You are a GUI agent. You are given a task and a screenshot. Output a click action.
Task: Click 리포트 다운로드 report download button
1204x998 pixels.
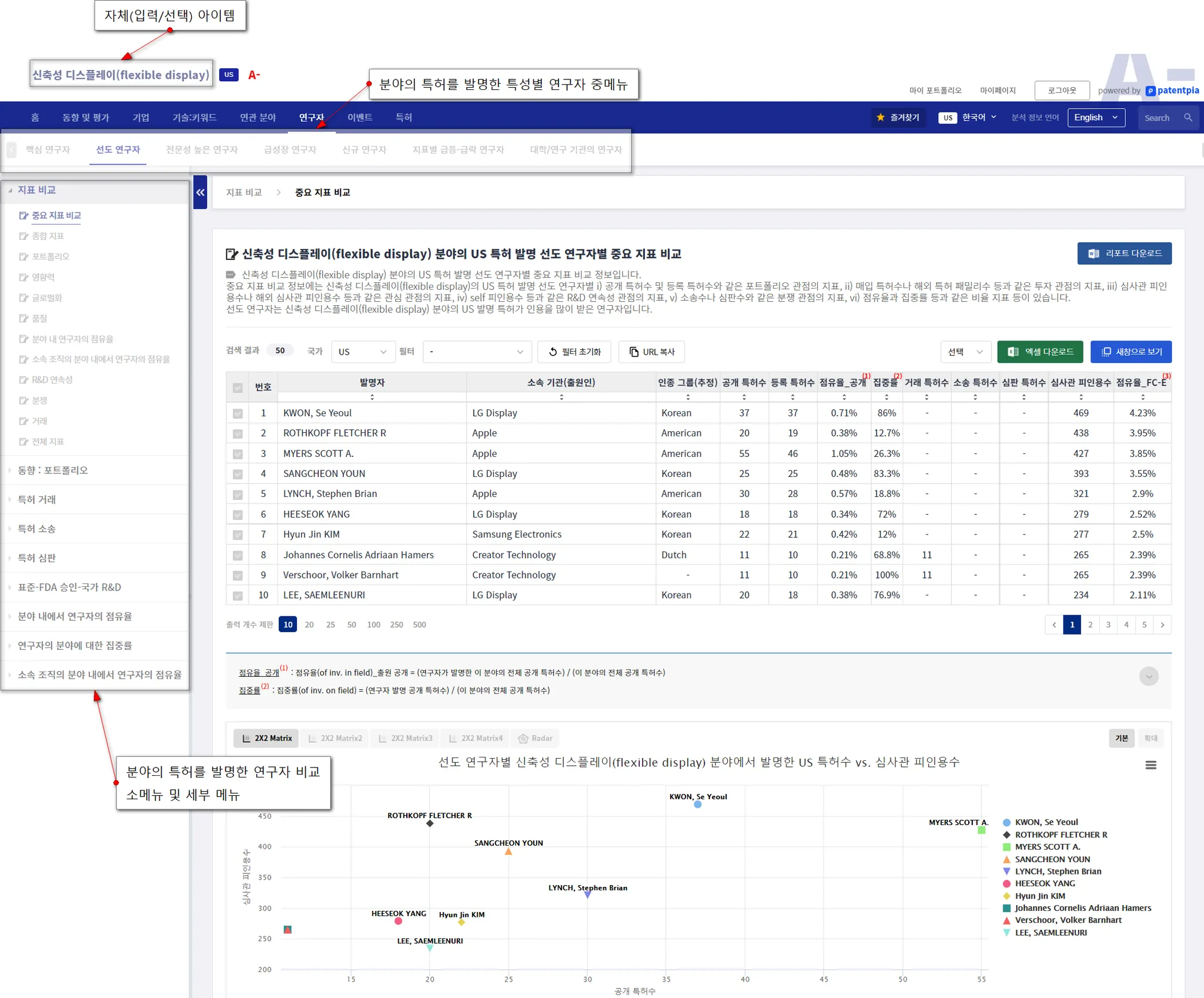pos(1124,253)
